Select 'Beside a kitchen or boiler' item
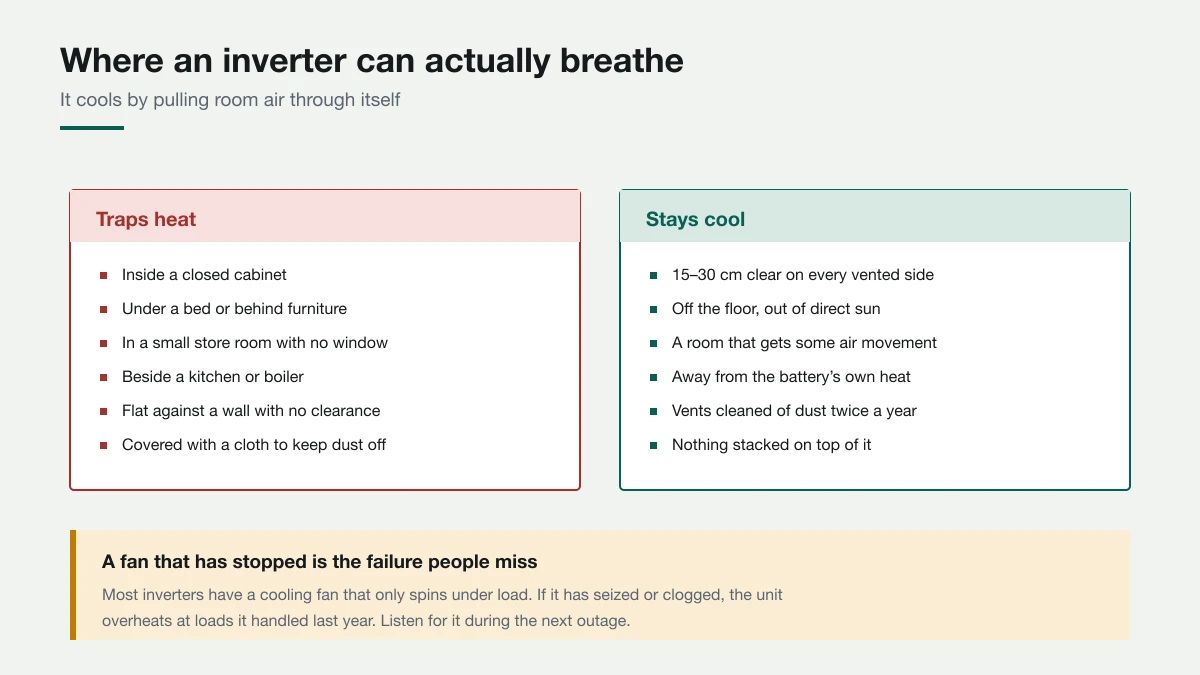Viewport: 1200px width, 675px height. pyautogui.click(x=213, y=377)
